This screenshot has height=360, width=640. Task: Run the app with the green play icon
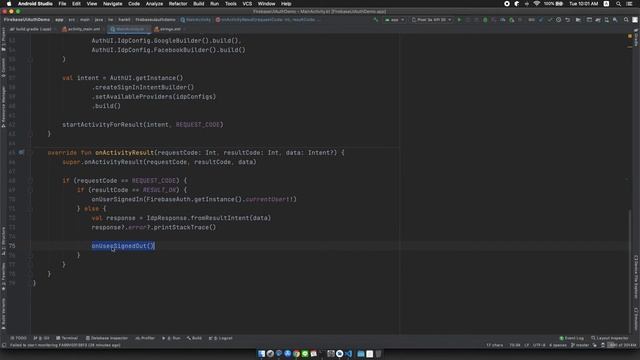coord(459,20)
